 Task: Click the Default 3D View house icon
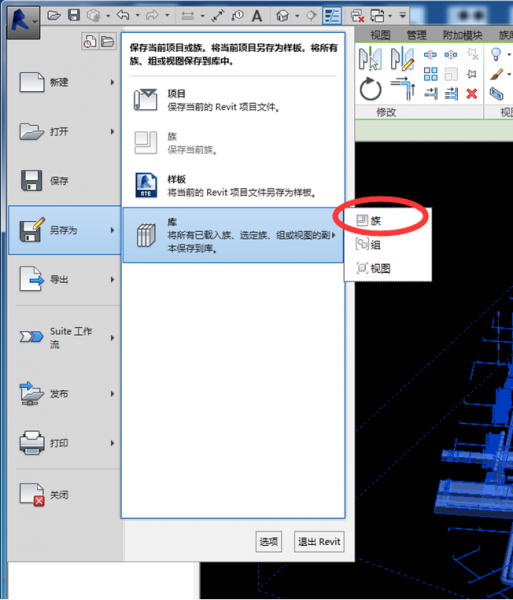tap(282, 16)
